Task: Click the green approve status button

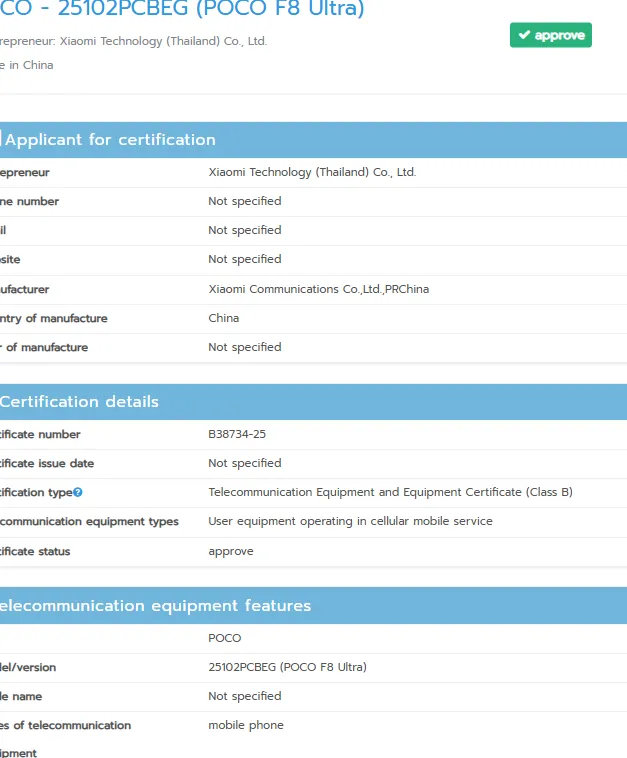Action: click(x=550, y=36)
